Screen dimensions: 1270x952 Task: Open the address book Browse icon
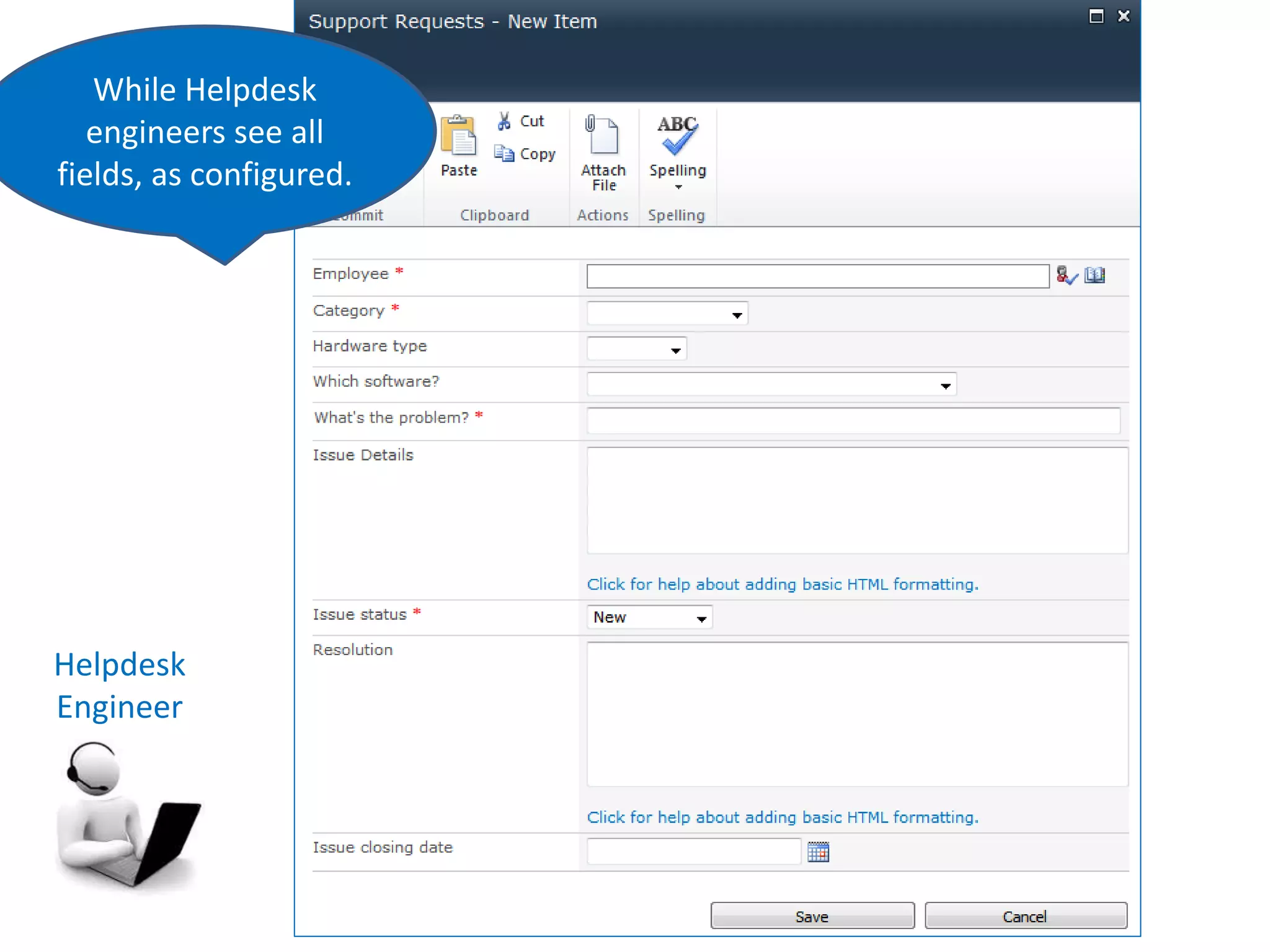coord(1095,275)
